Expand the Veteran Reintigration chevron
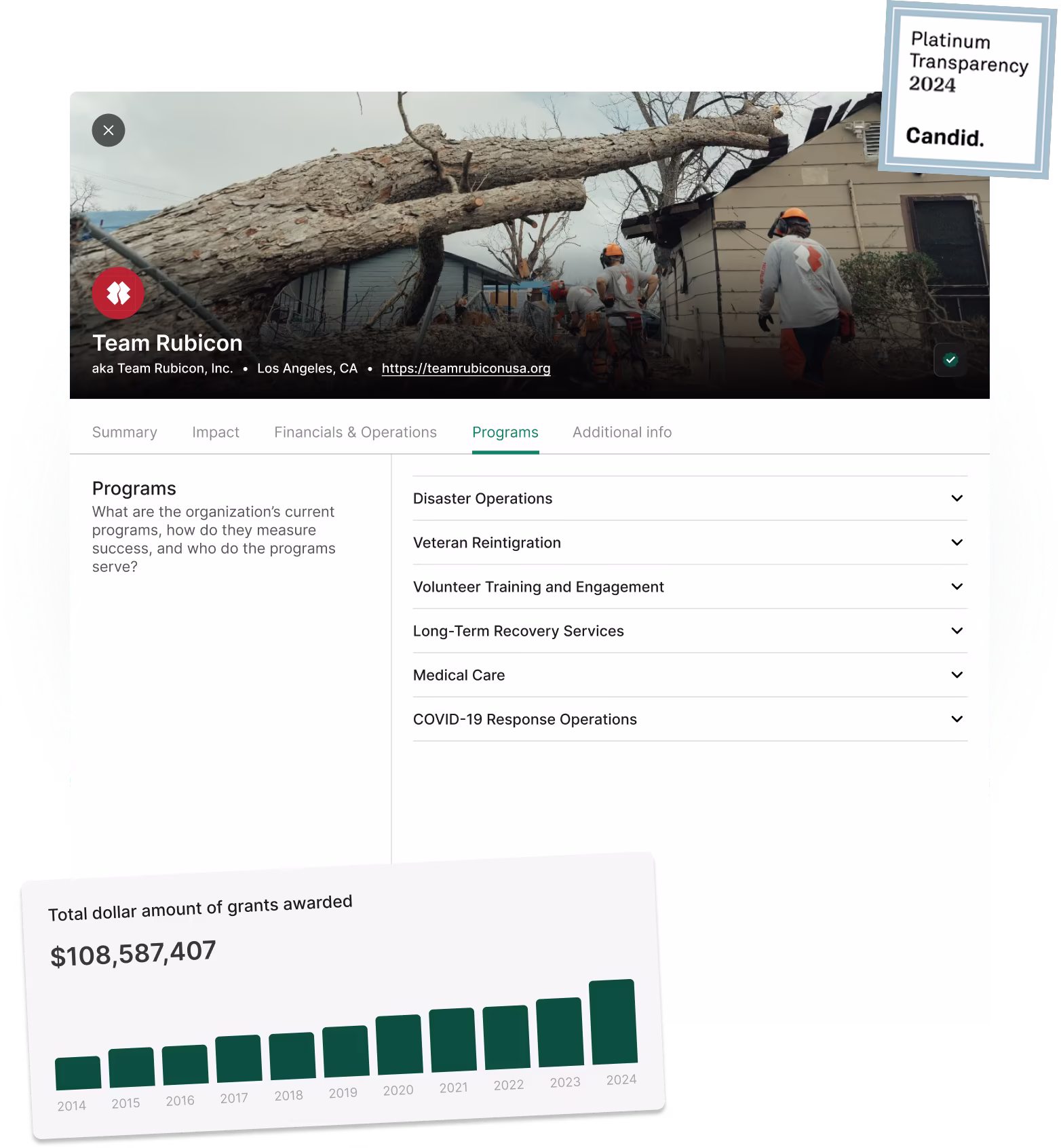The height and width of the screenshot is (1148, 1061). tap(957, 542)
